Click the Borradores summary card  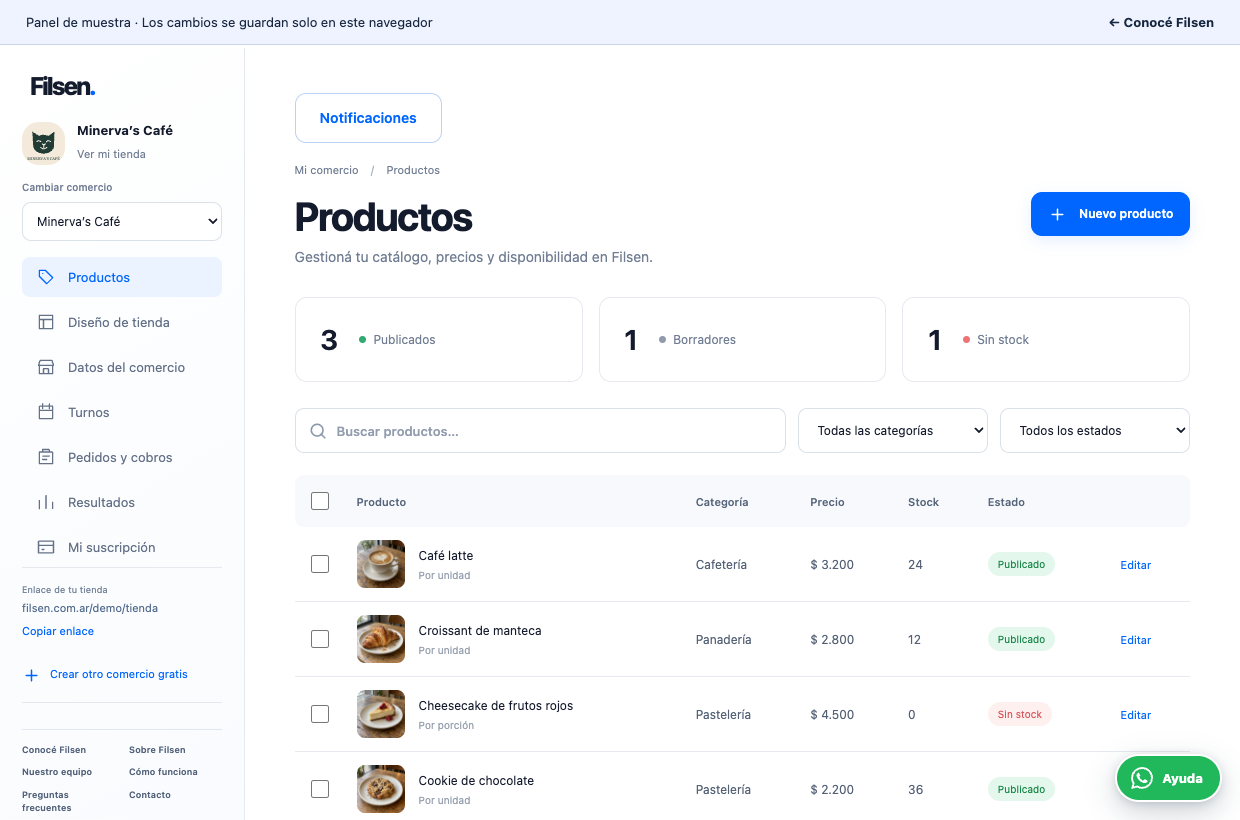point(742,339)
